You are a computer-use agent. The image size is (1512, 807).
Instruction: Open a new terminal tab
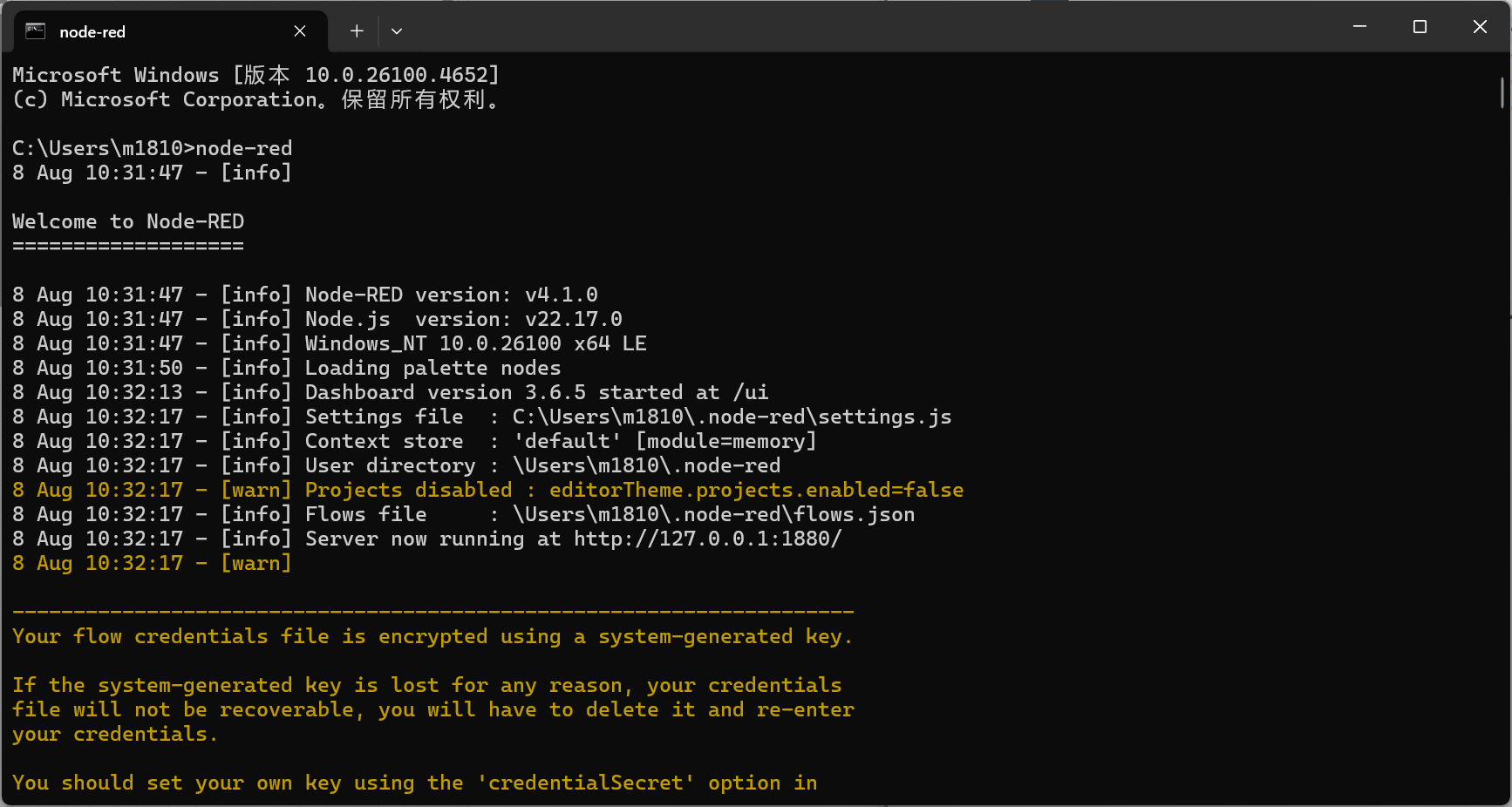coord(356,31)
